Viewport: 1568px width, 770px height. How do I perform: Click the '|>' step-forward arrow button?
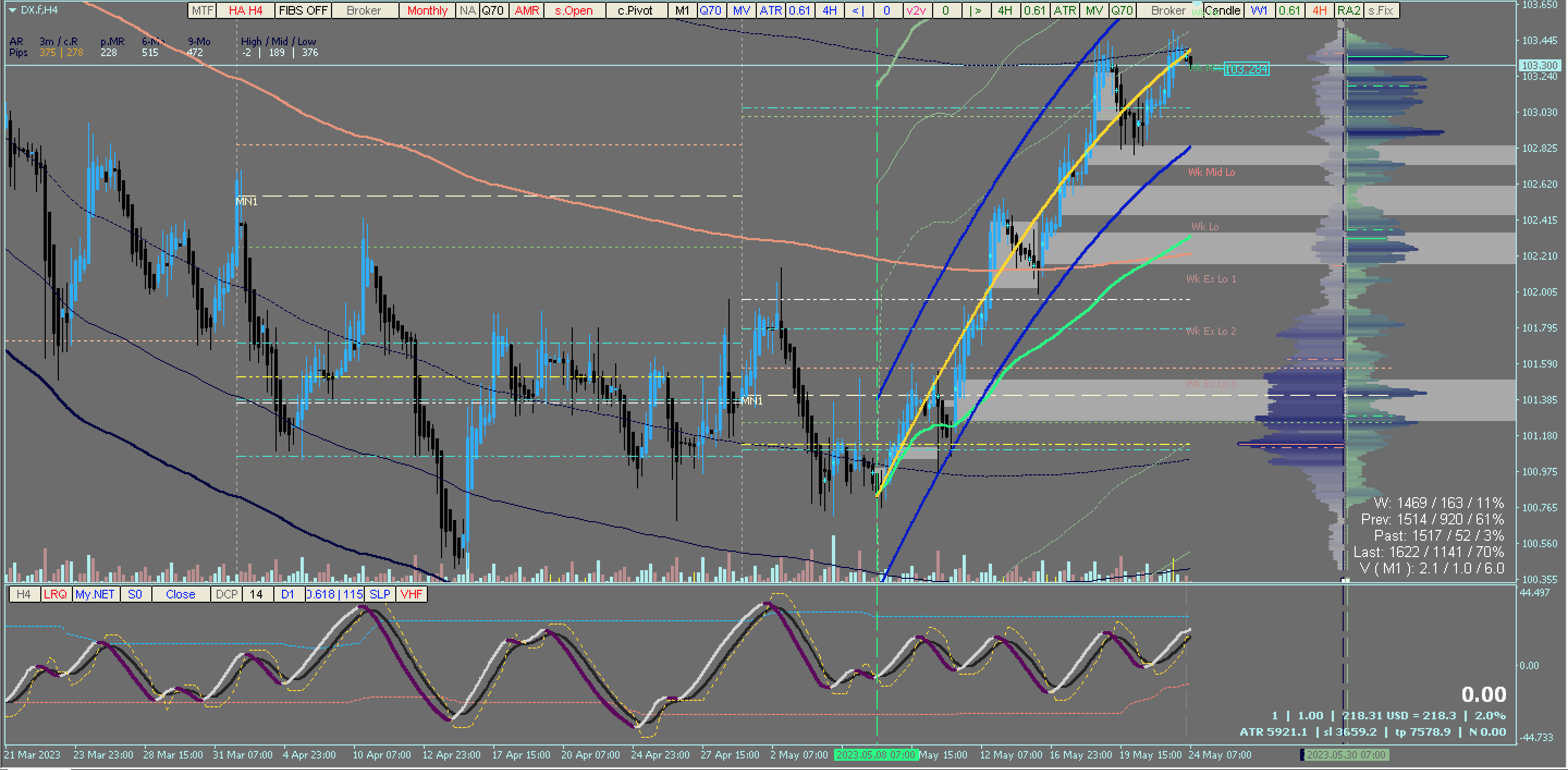click(976, 10)
